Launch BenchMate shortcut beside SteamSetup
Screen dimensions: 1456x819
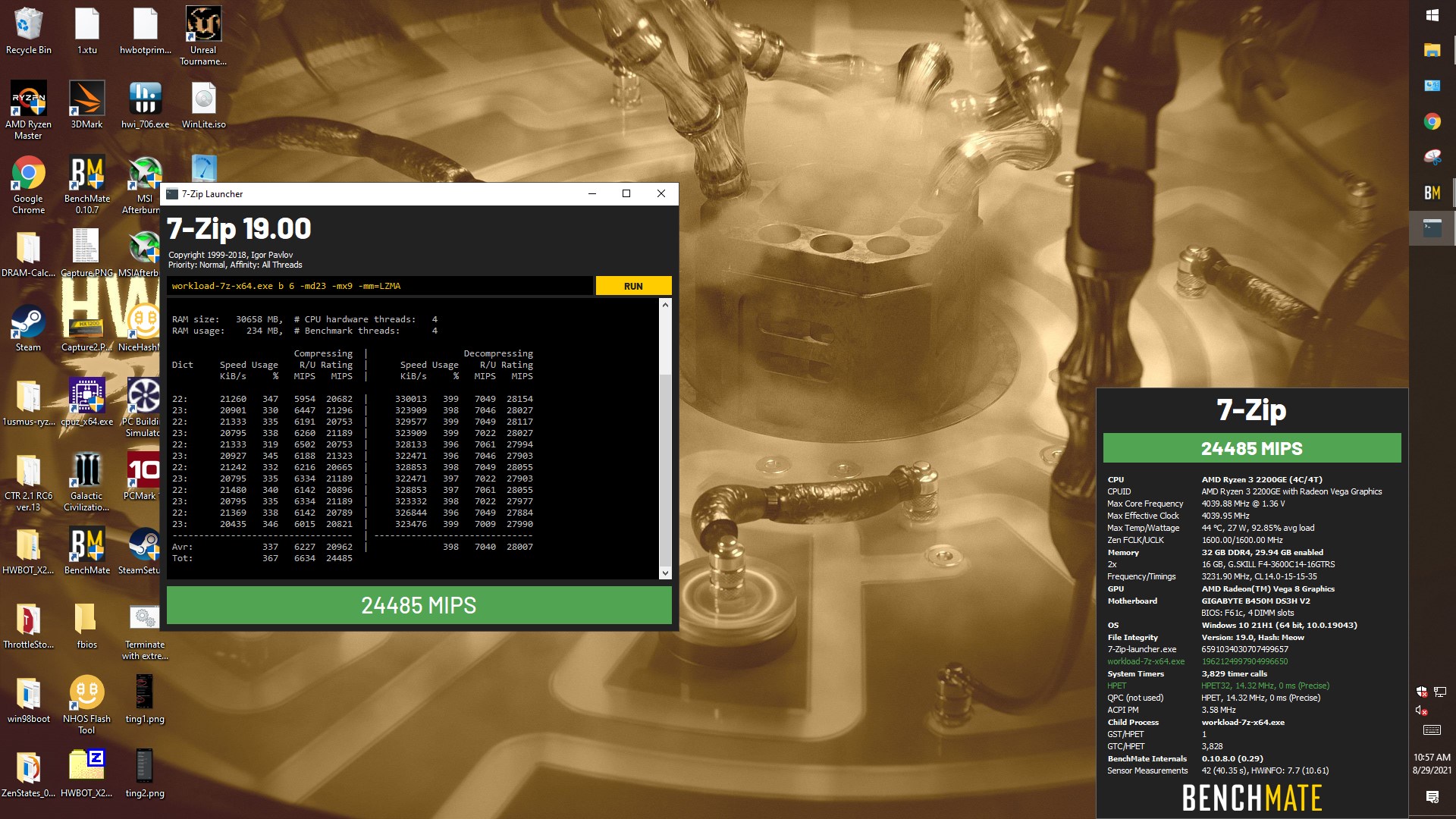point(86,551)
